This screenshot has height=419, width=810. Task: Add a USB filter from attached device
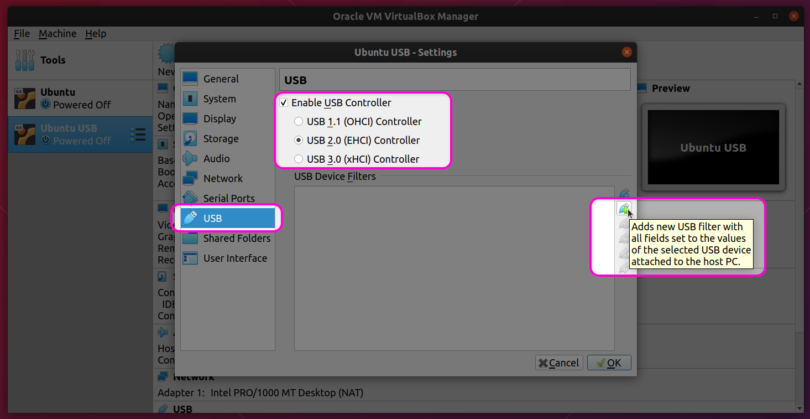(624, 209)
